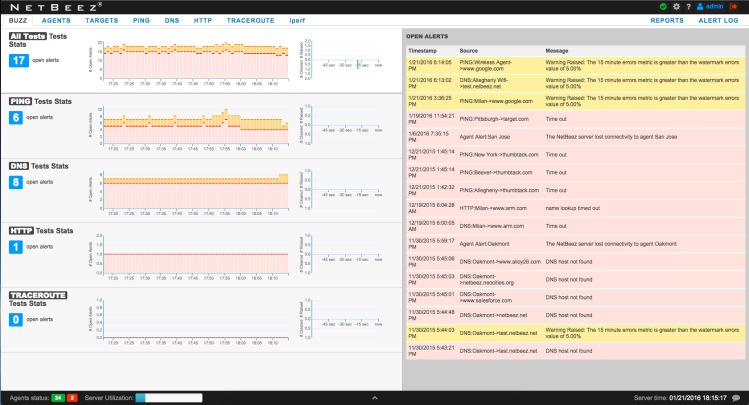Expand the footer panel with the up chevron

pos(375,398)
